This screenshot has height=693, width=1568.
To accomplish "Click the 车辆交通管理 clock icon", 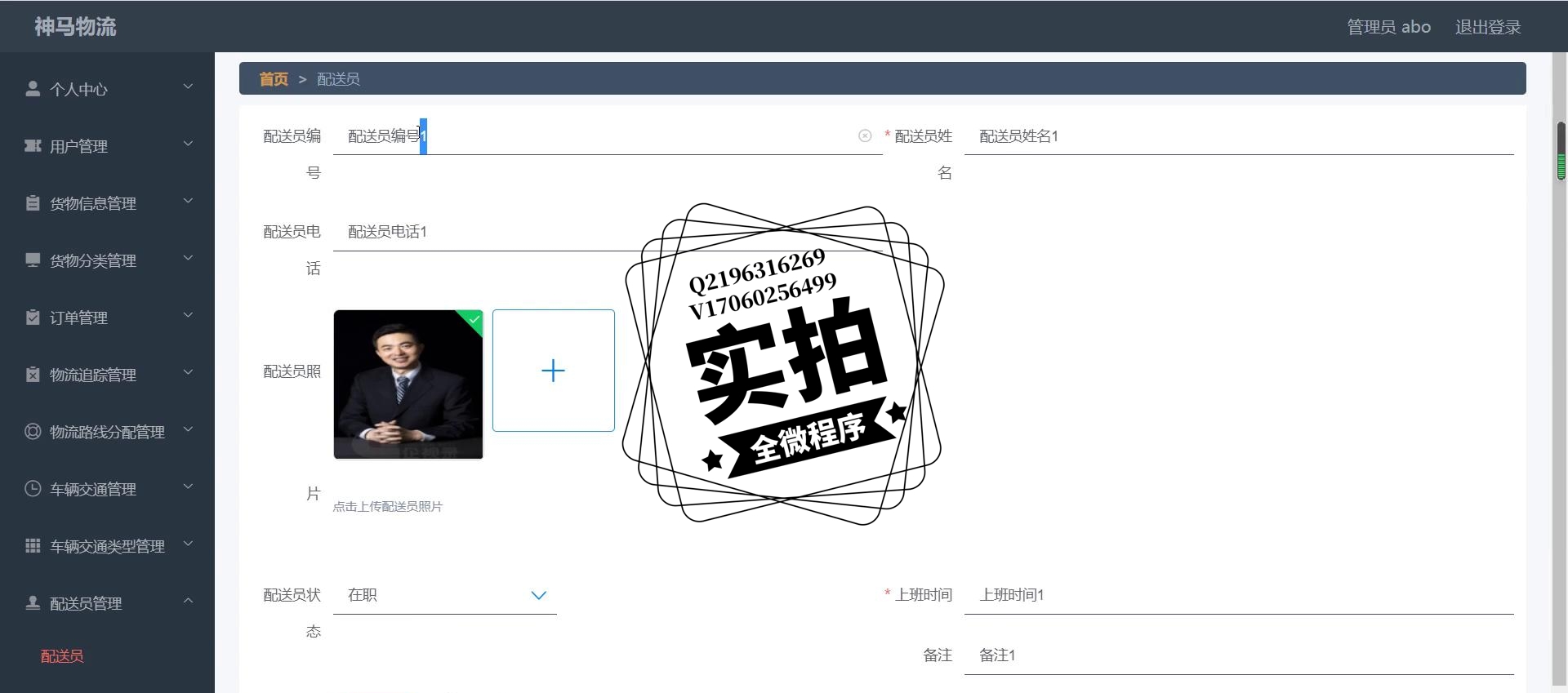I will (x=33, y=488).
